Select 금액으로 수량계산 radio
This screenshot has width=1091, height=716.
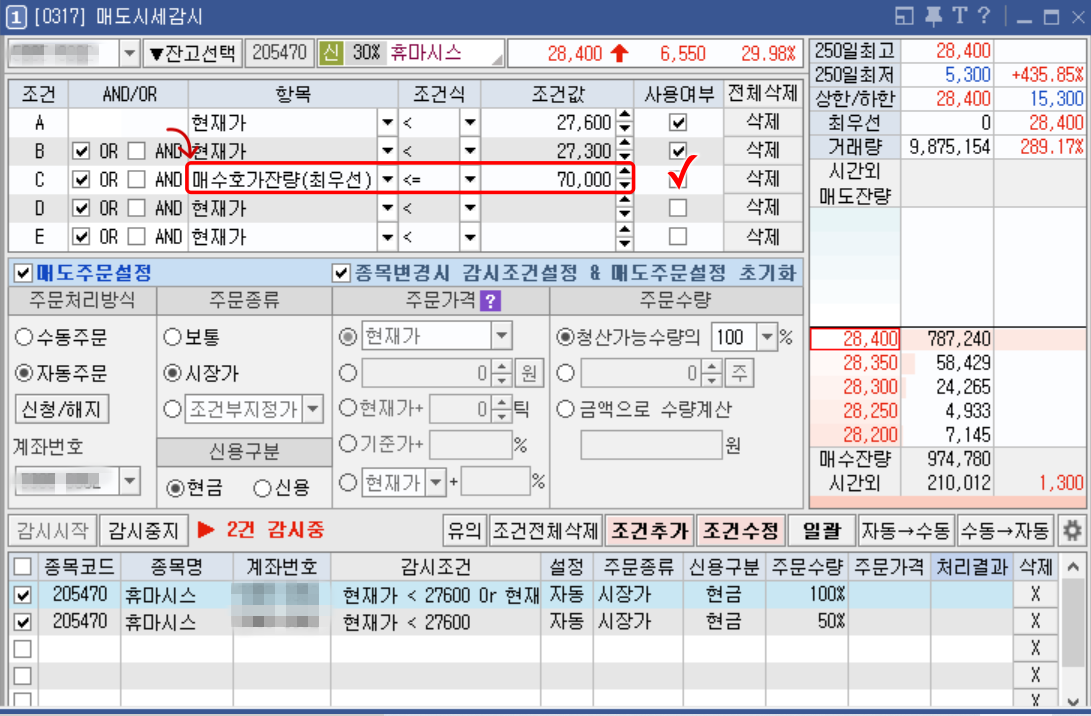[x=566, y=409]
